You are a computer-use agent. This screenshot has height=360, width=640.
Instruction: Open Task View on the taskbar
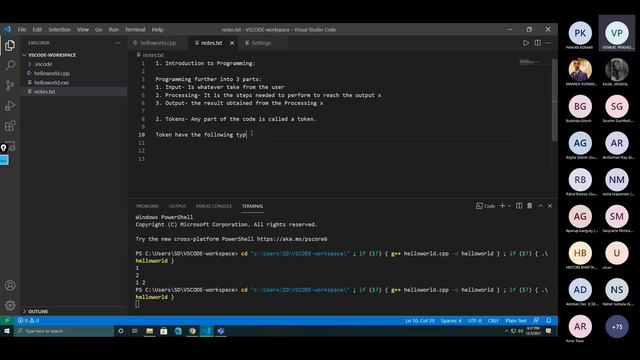(134, 331)
